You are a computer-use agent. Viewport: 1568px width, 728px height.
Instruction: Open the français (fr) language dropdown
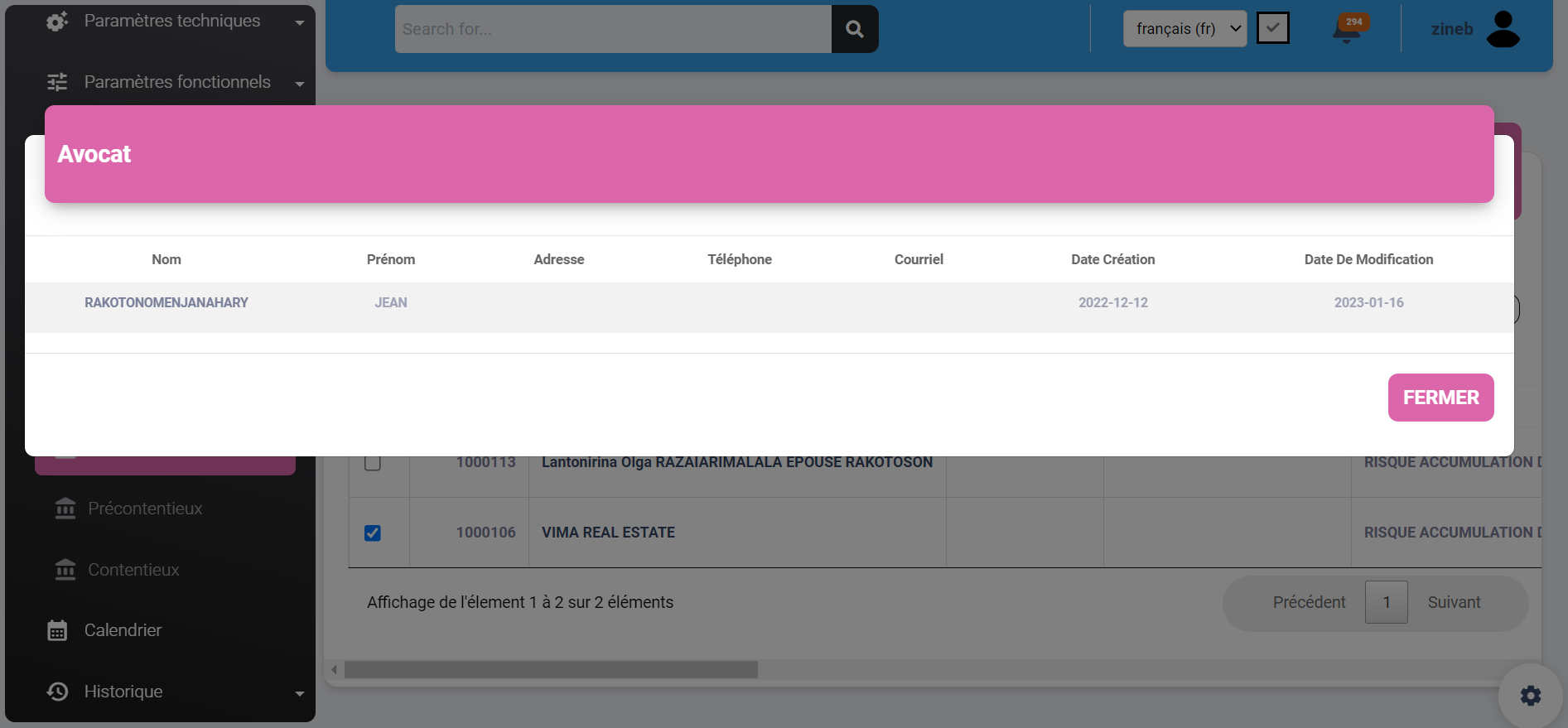pos(1184,29)
